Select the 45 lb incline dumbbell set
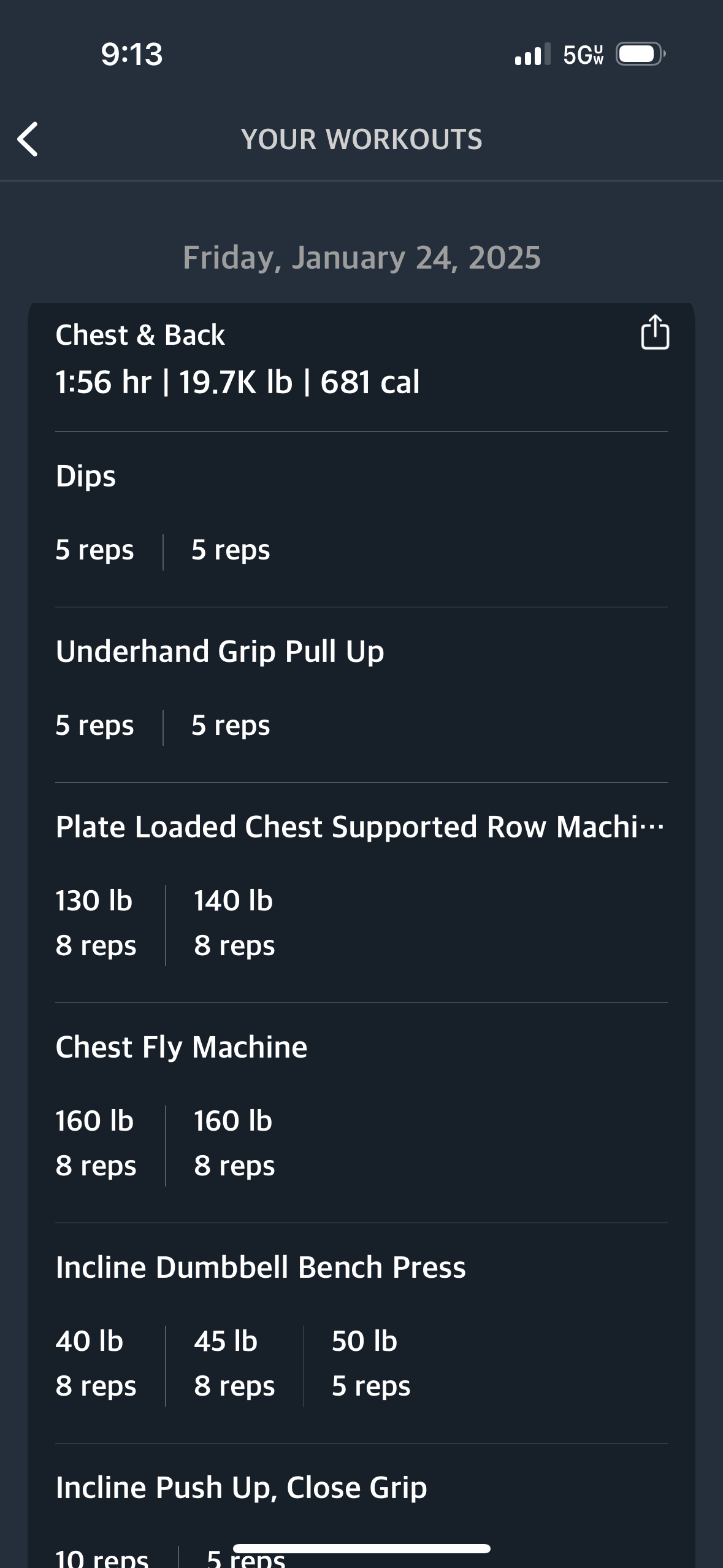 tap(234, 1364)
